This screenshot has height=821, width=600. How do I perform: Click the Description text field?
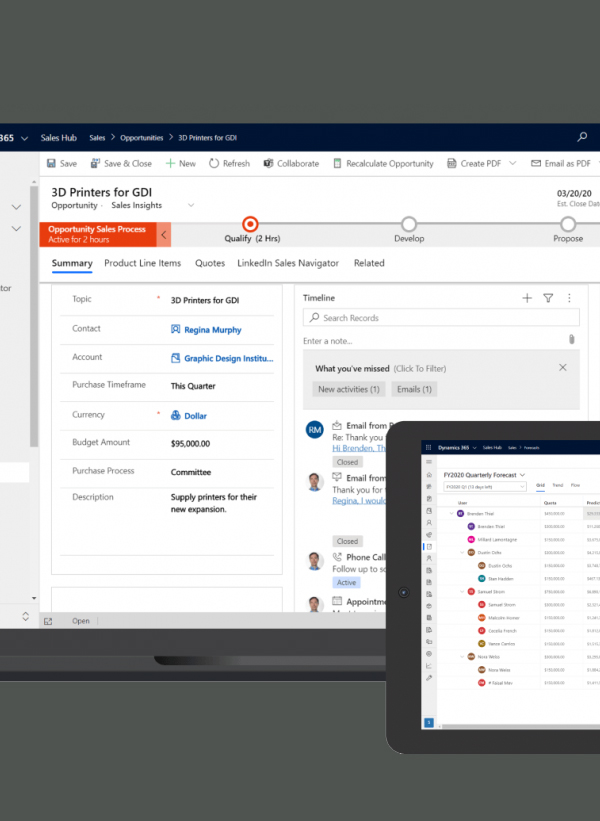214,503
